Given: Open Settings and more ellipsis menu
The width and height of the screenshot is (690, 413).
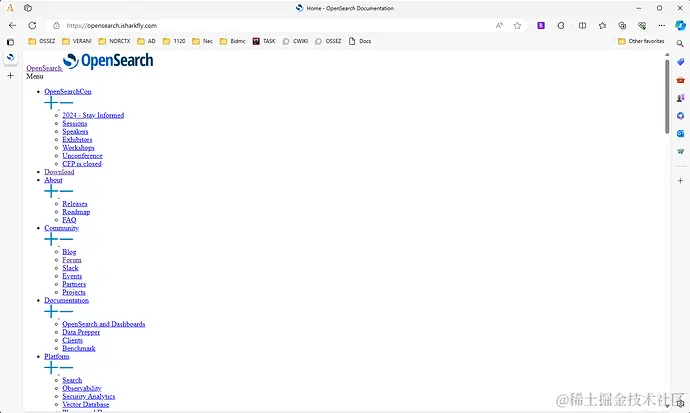Looking at the screenshot, I should coord(661,26).
